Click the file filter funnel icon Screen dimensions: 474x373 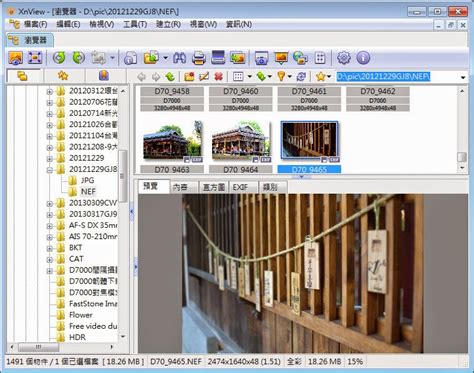[281, 77]
